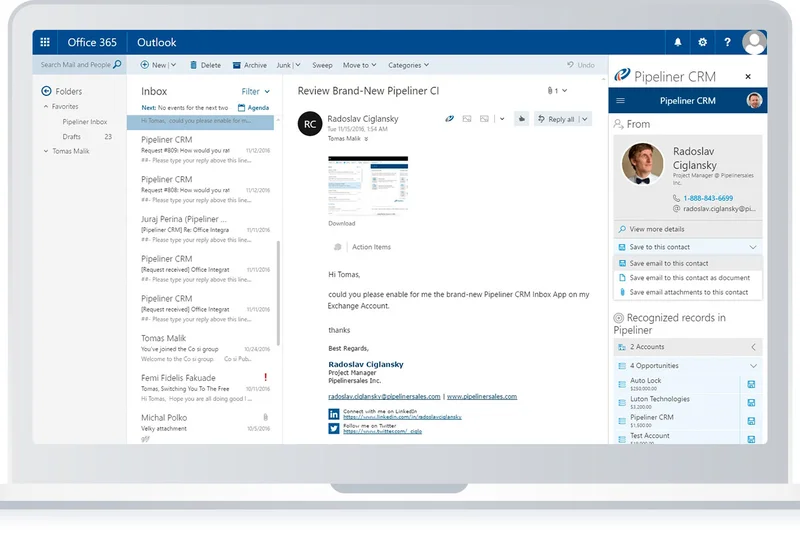This screenshot has height=533, width=800.
Task: Open attachment screenshot thumbnail
Action: [x=368, y=185]
